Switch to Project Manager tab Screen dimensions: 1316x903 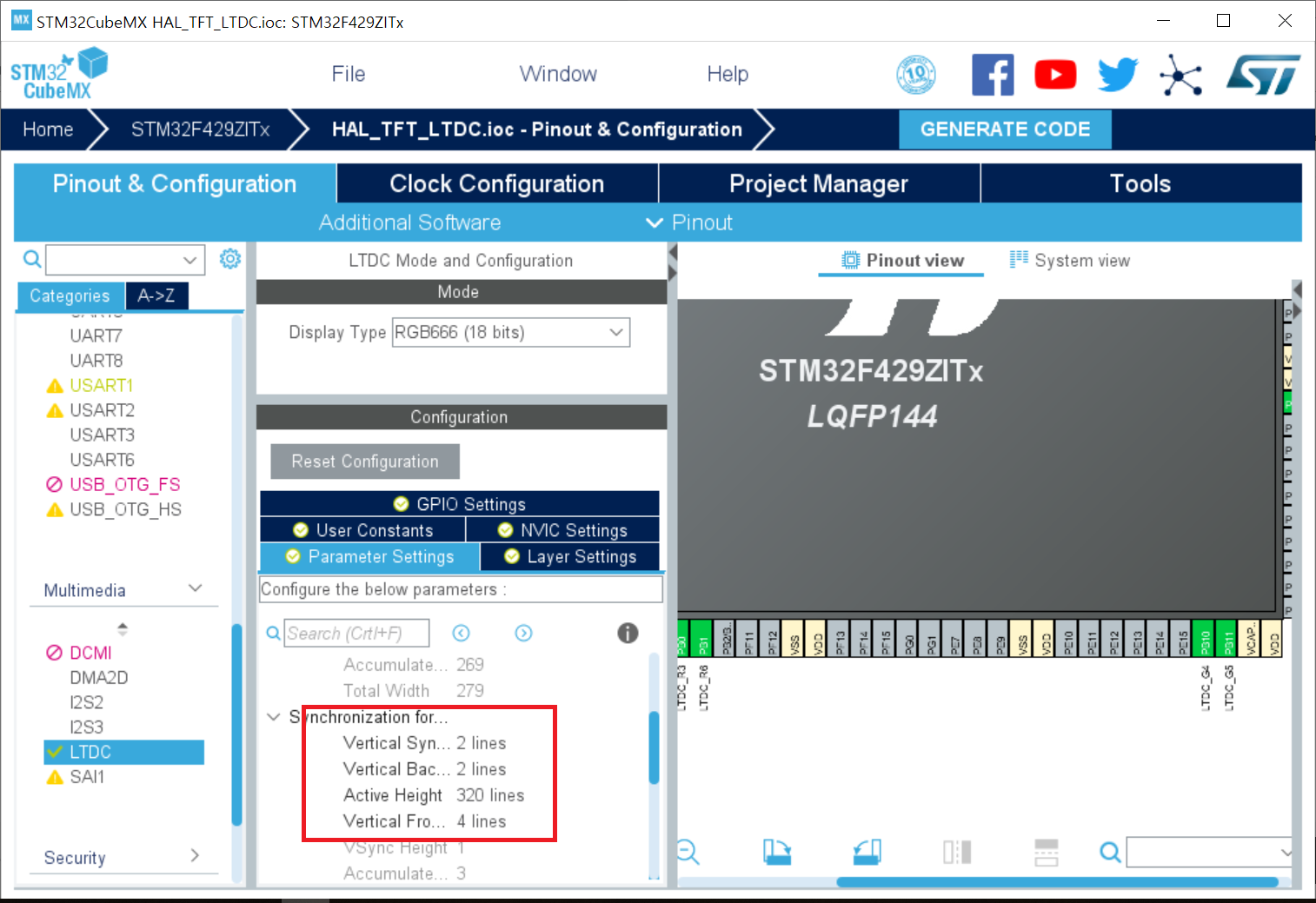click(x=819, y=183)
